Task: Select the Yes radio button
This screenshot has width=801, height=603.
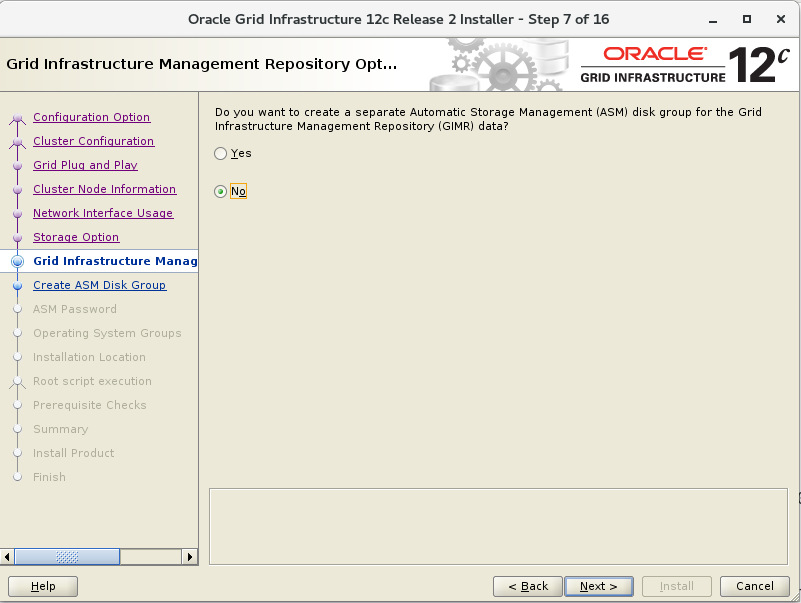Action: [x=220, y=153]
